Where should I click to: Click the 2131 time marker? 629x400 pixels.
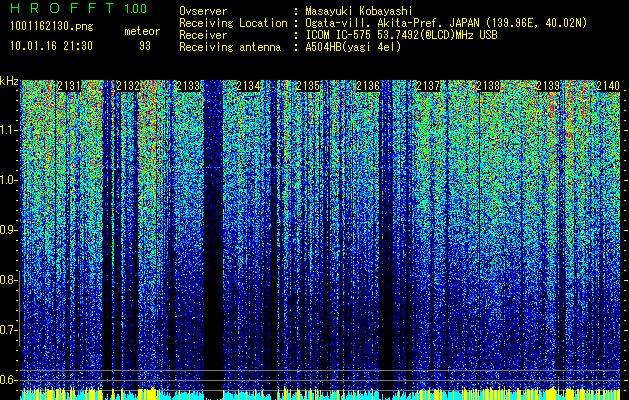click(x=69, y=86)
